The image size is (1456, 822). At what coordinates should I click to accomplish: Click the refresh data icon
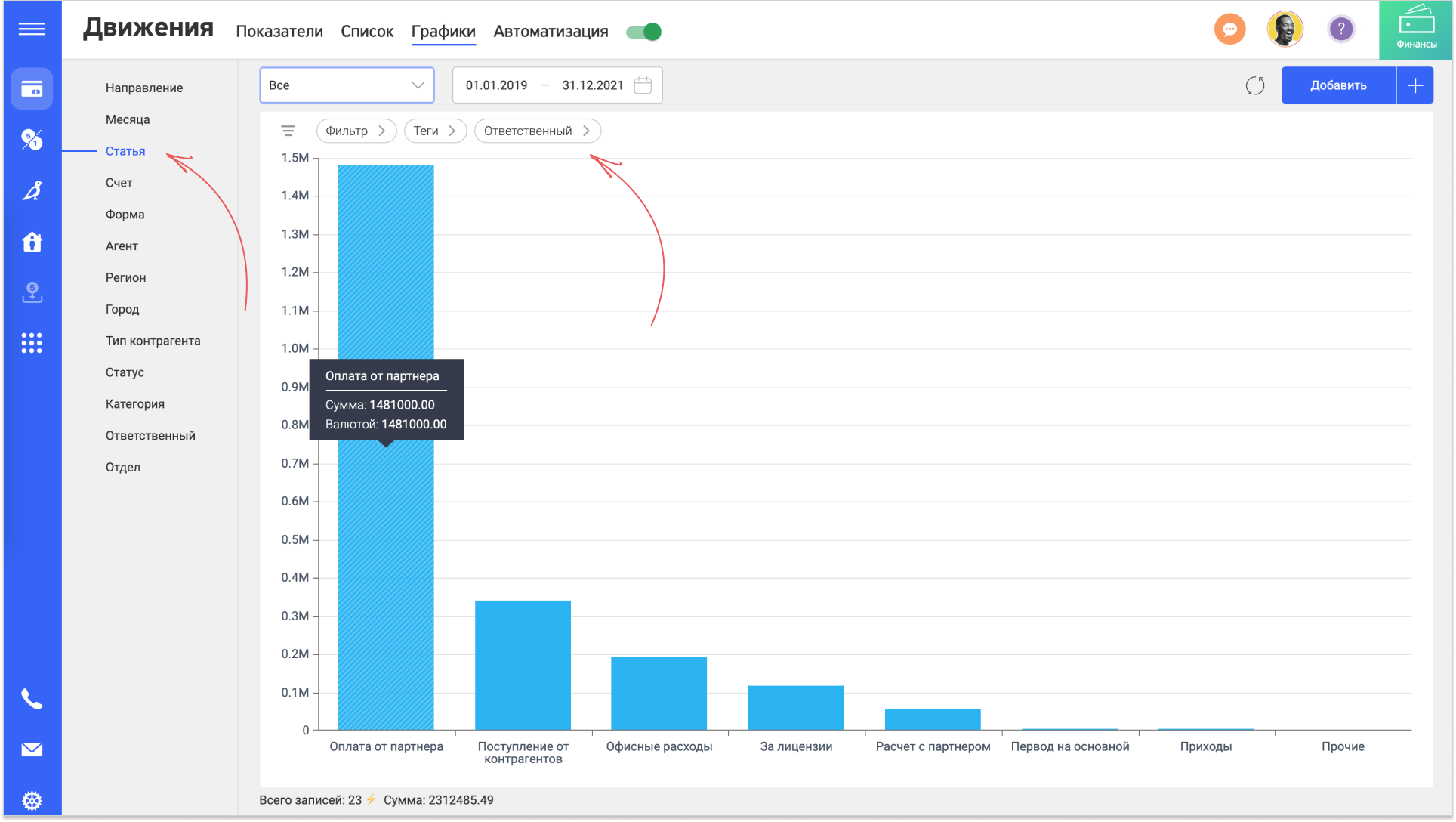point(1254,85)
